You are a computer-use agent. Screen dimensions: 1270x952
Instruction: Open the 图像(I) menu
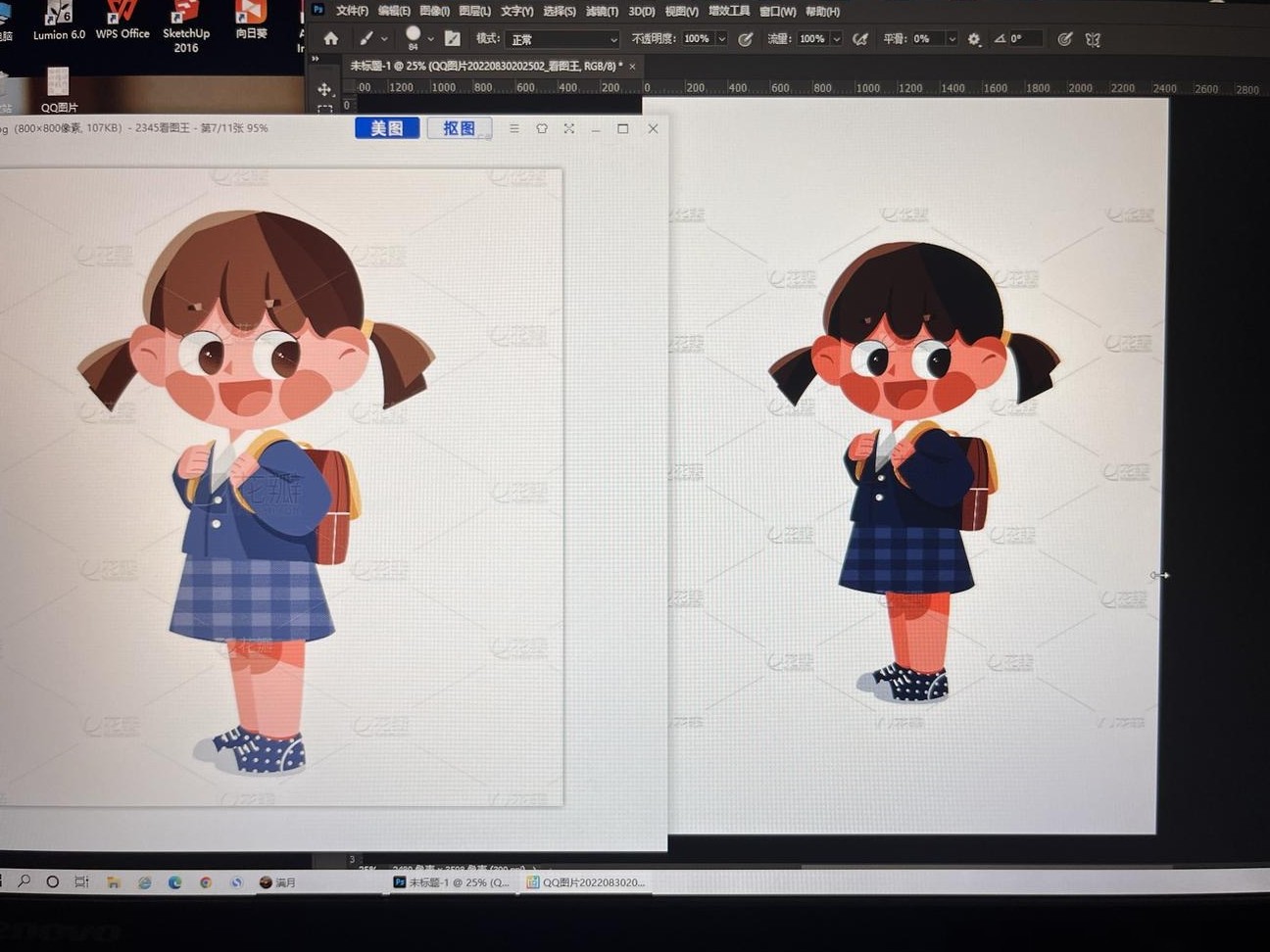(x=434, y=12)
